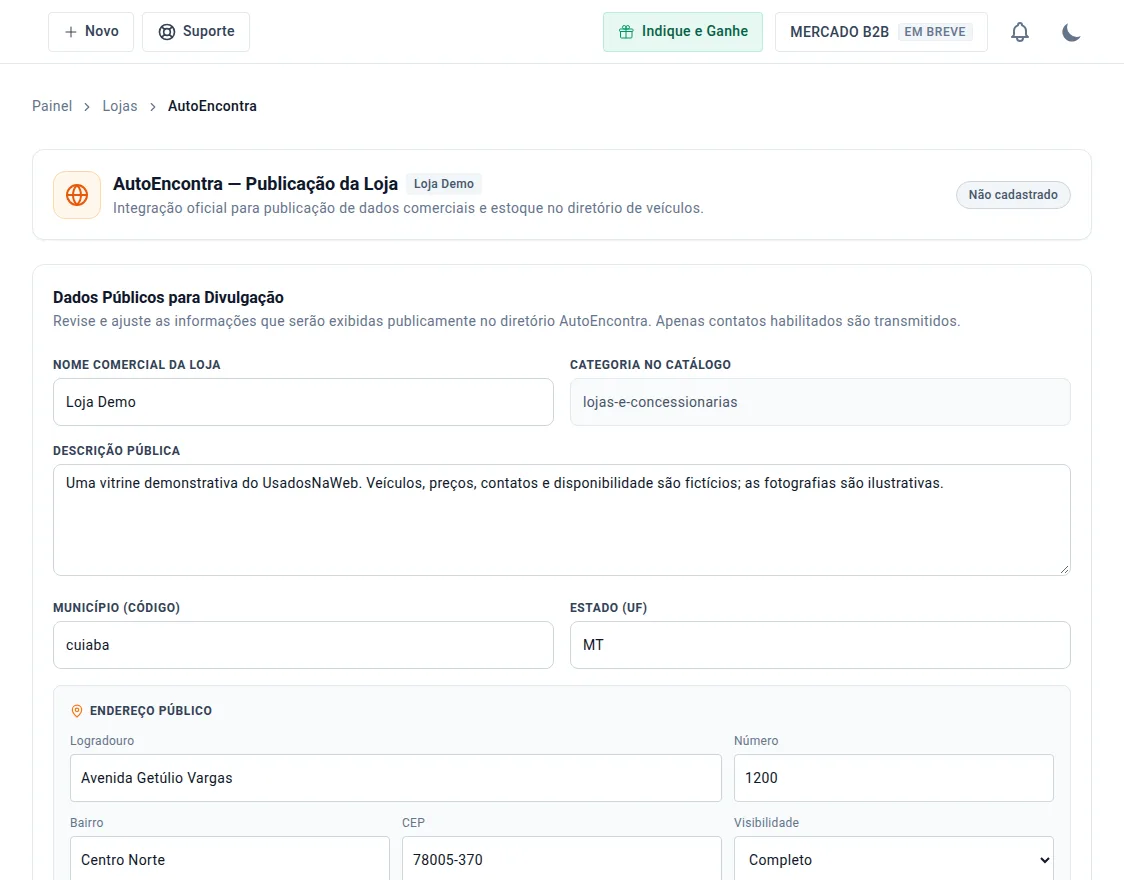
Task: Click the gift icon in Indique e Ganhe
Action: point(626,32)
